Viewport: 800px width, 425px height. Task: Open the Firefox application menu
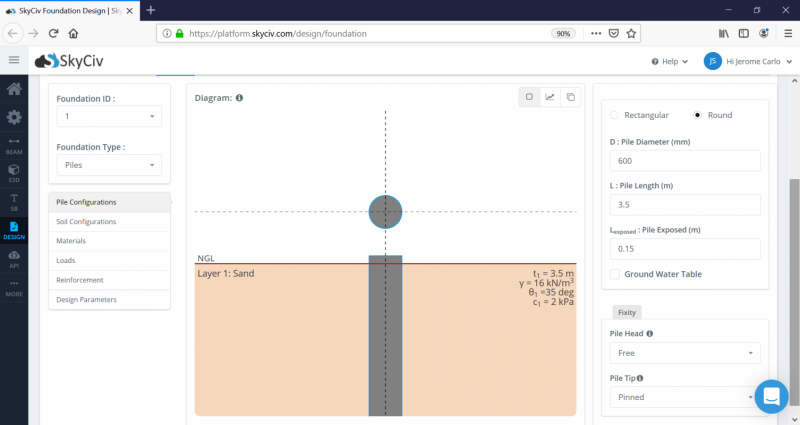pos(788,34)
